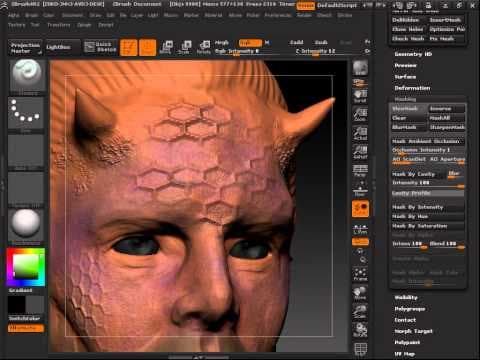This screenshot has width=480, height=360.
Task: Expand the Geometry HD section
Action: pyautogui.click(x=413, y=54)
